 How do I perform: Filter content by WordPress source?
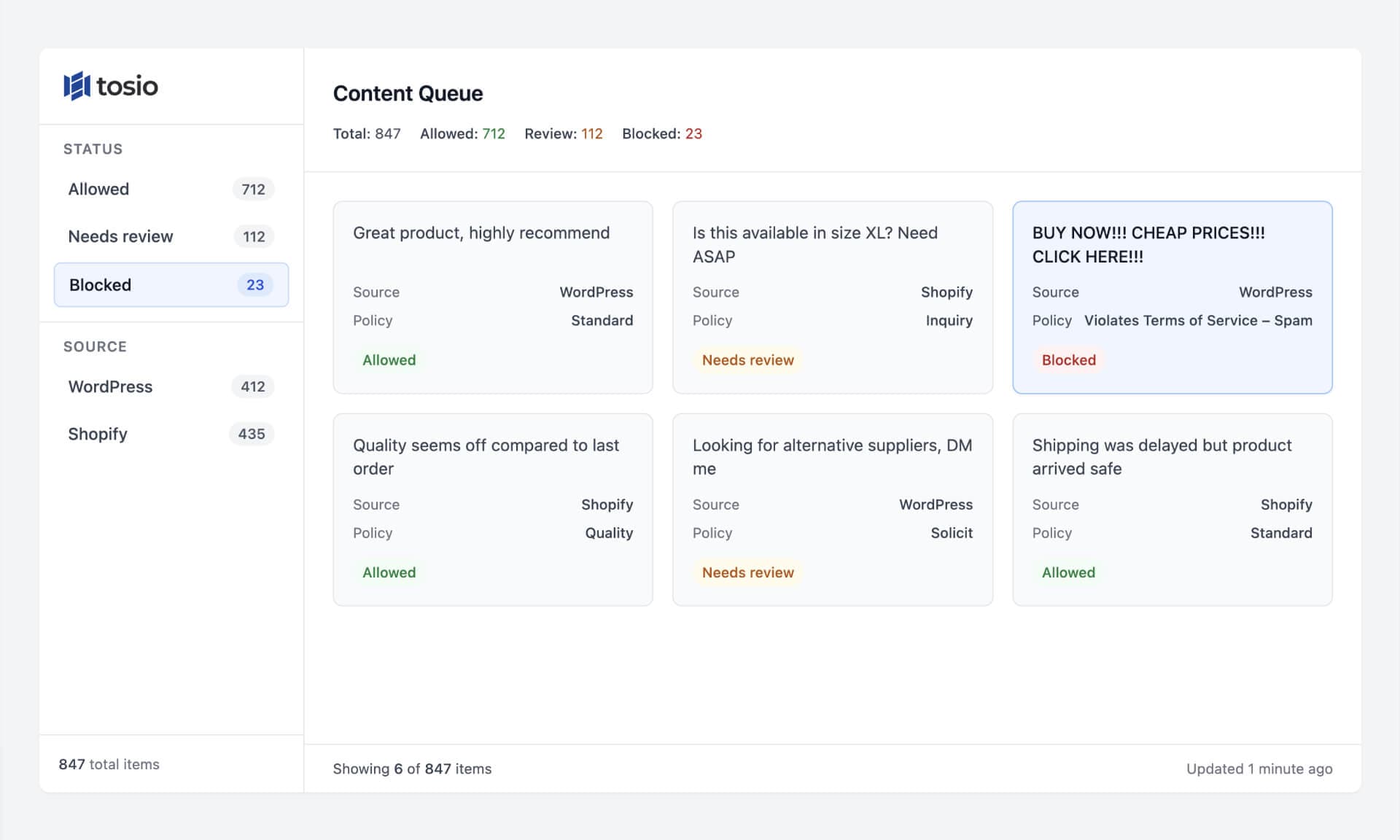[110, 386]
